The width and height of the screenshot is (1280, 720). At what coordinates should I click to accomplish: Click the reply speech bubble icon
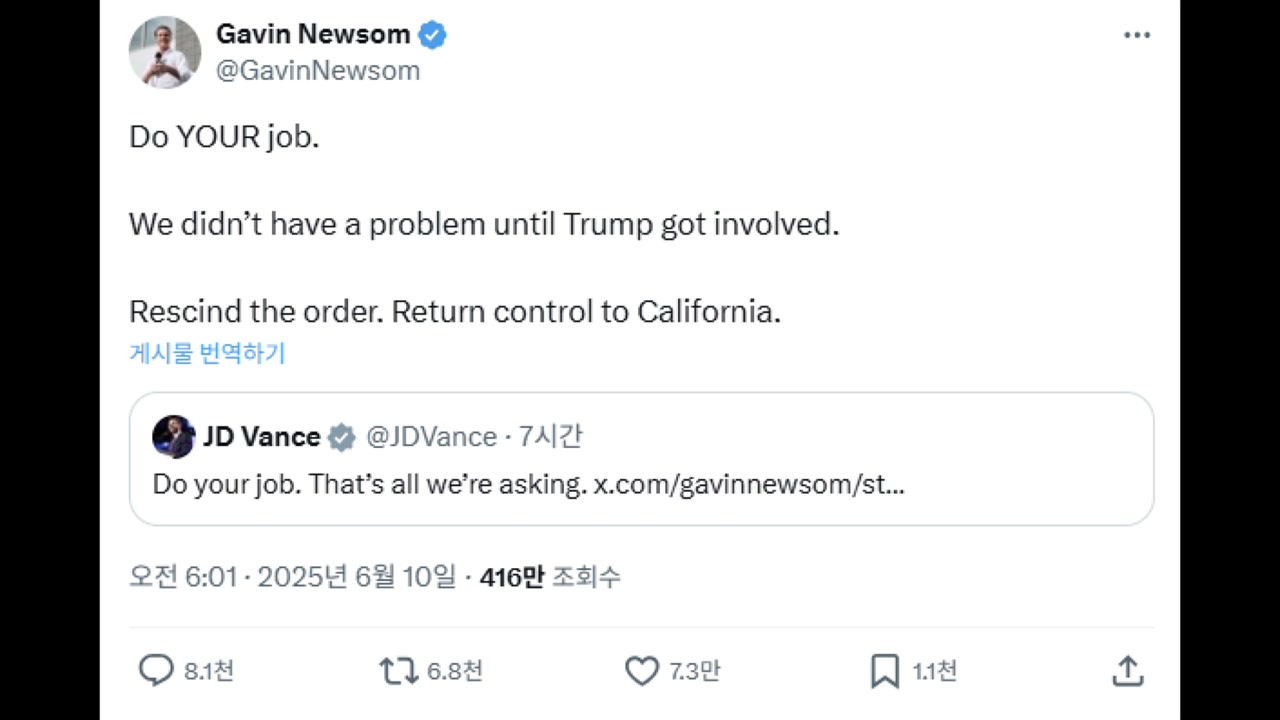pos(156,670)
